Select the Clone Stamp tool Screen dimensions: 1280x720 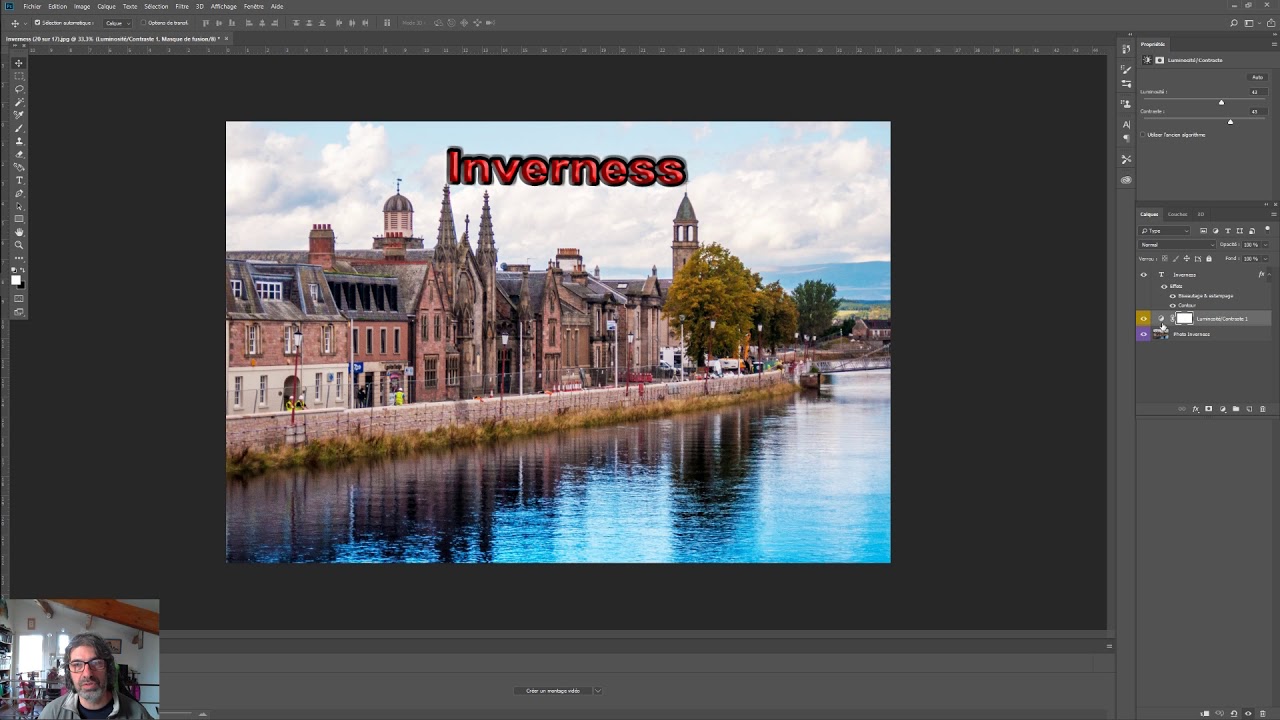[x=19, y=141]
